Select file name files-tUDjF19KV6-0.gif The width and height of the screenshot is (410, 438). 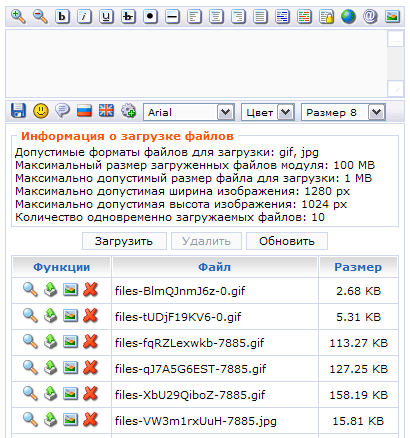pyautogui.click(x=178, y=317)
